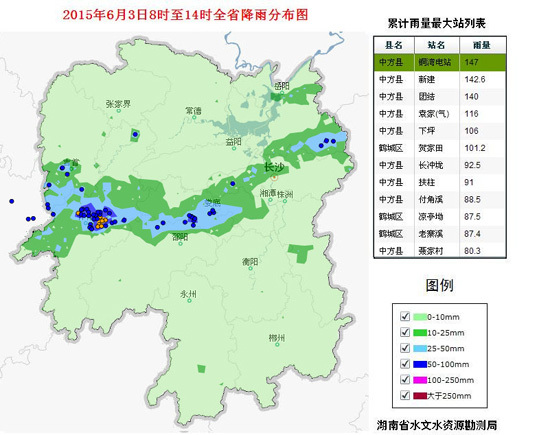Click the 常德 city marker
The image size is (550, 435).
(194, 118)
